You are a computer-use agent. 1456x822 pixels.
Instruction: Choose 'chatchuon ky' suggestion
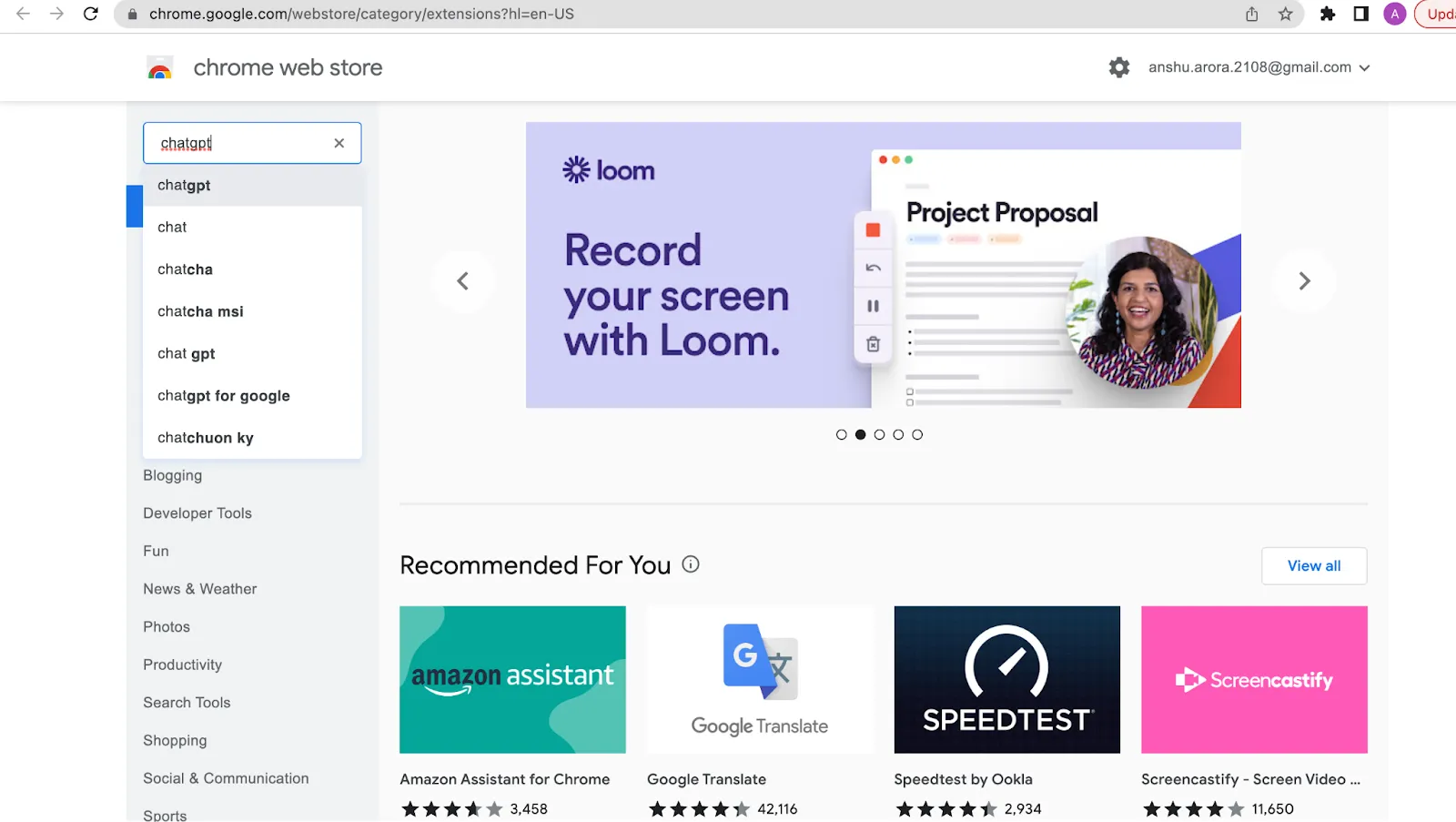coord(252,438)
